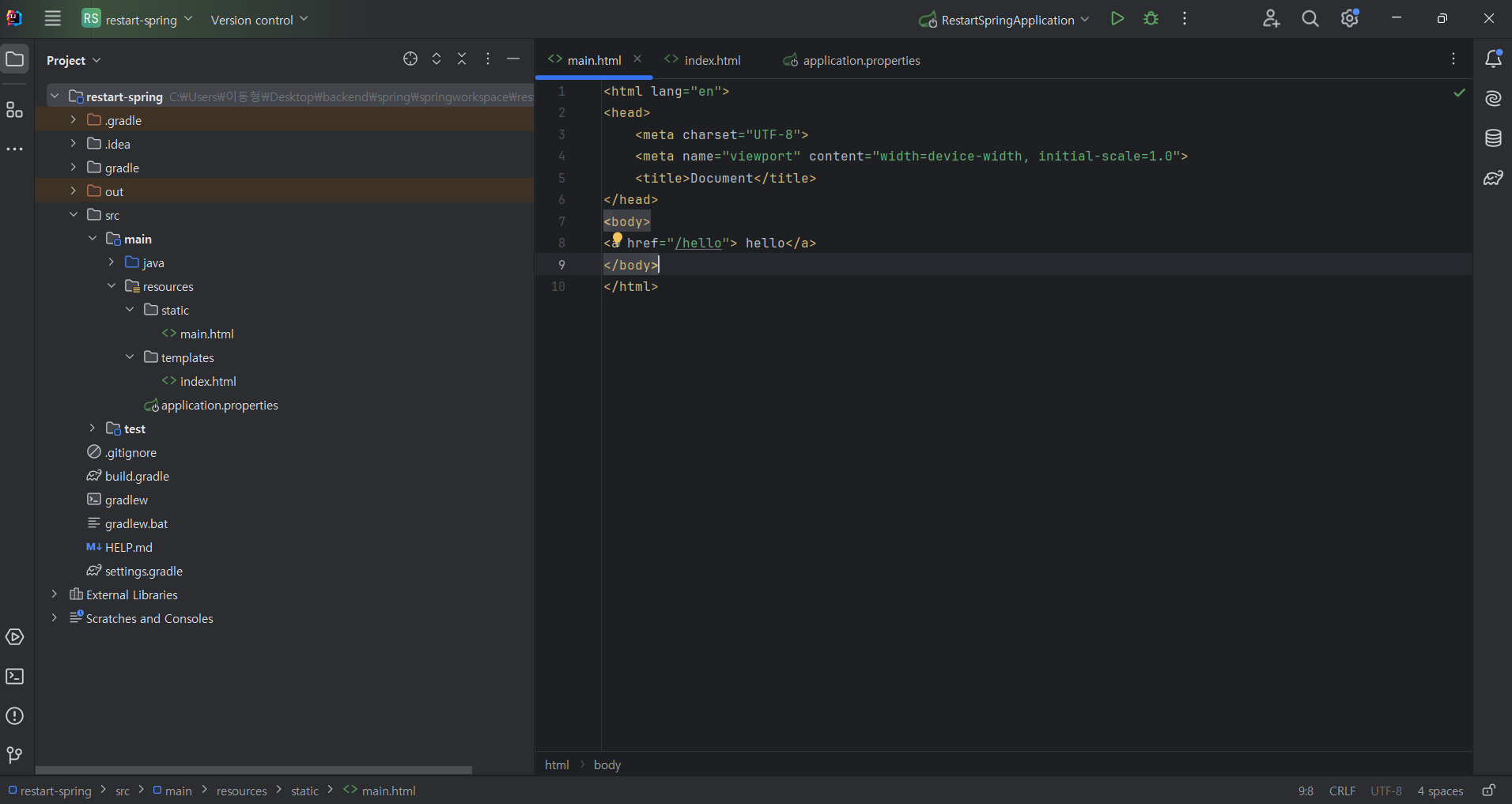Screen dimensions: 1512x804
Task: Start debugging with the bug icon
Action: (1151, 19)
